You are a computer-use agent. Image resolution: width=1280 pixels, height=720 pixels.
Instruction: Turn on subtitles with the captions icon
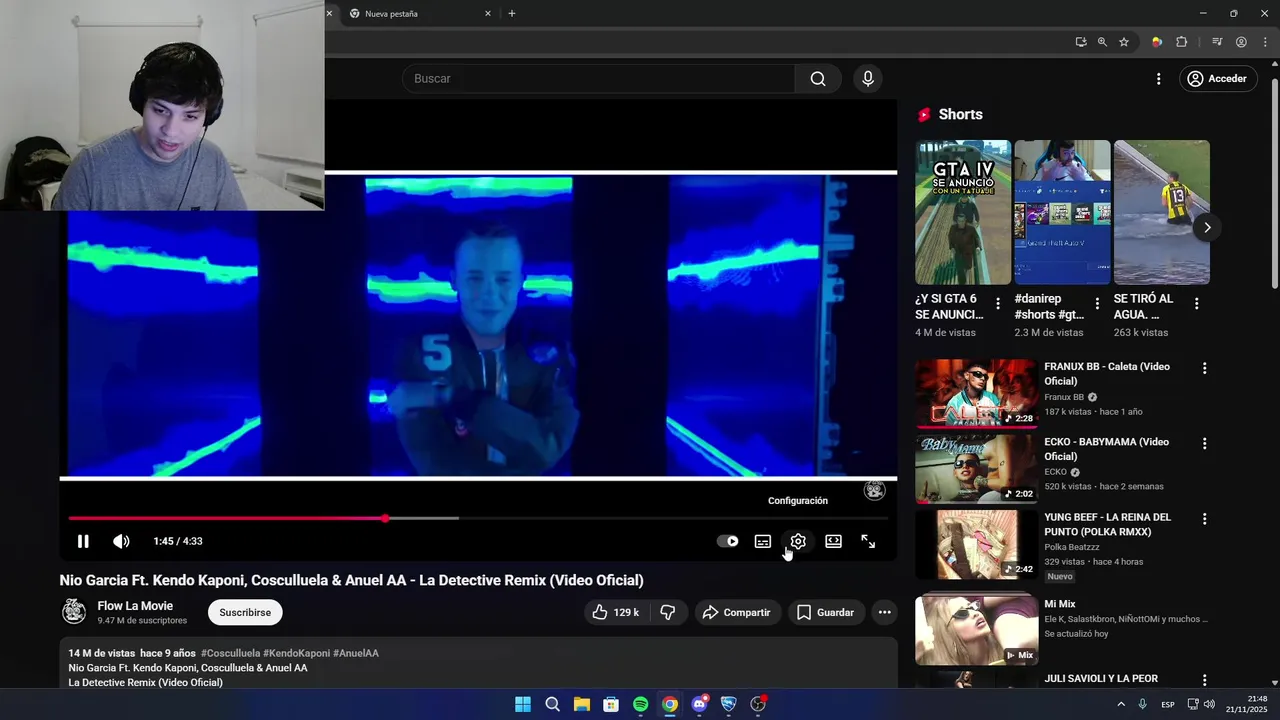(x=763, y=541)
